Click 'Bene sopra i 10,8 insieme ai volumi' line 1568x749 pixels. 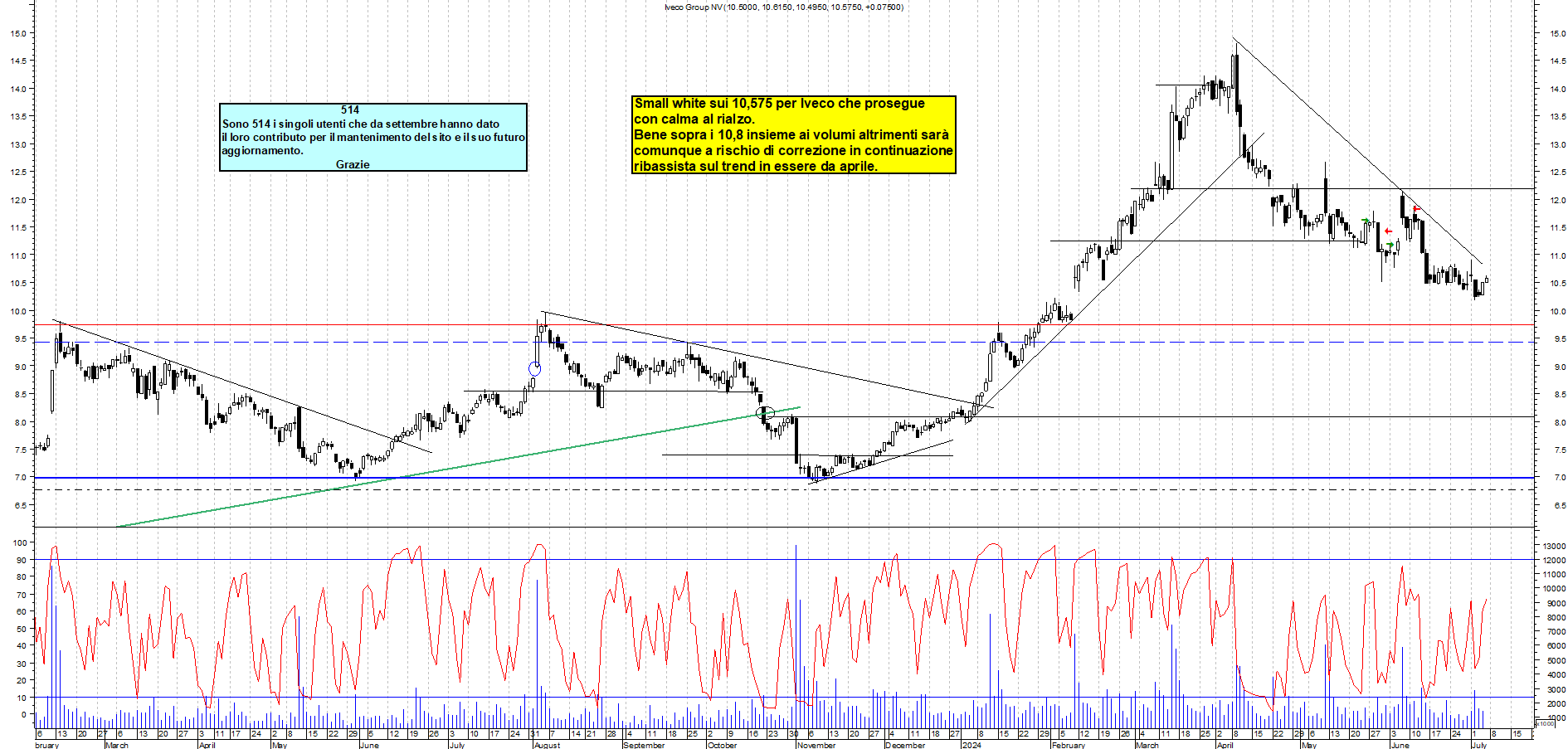791,134
